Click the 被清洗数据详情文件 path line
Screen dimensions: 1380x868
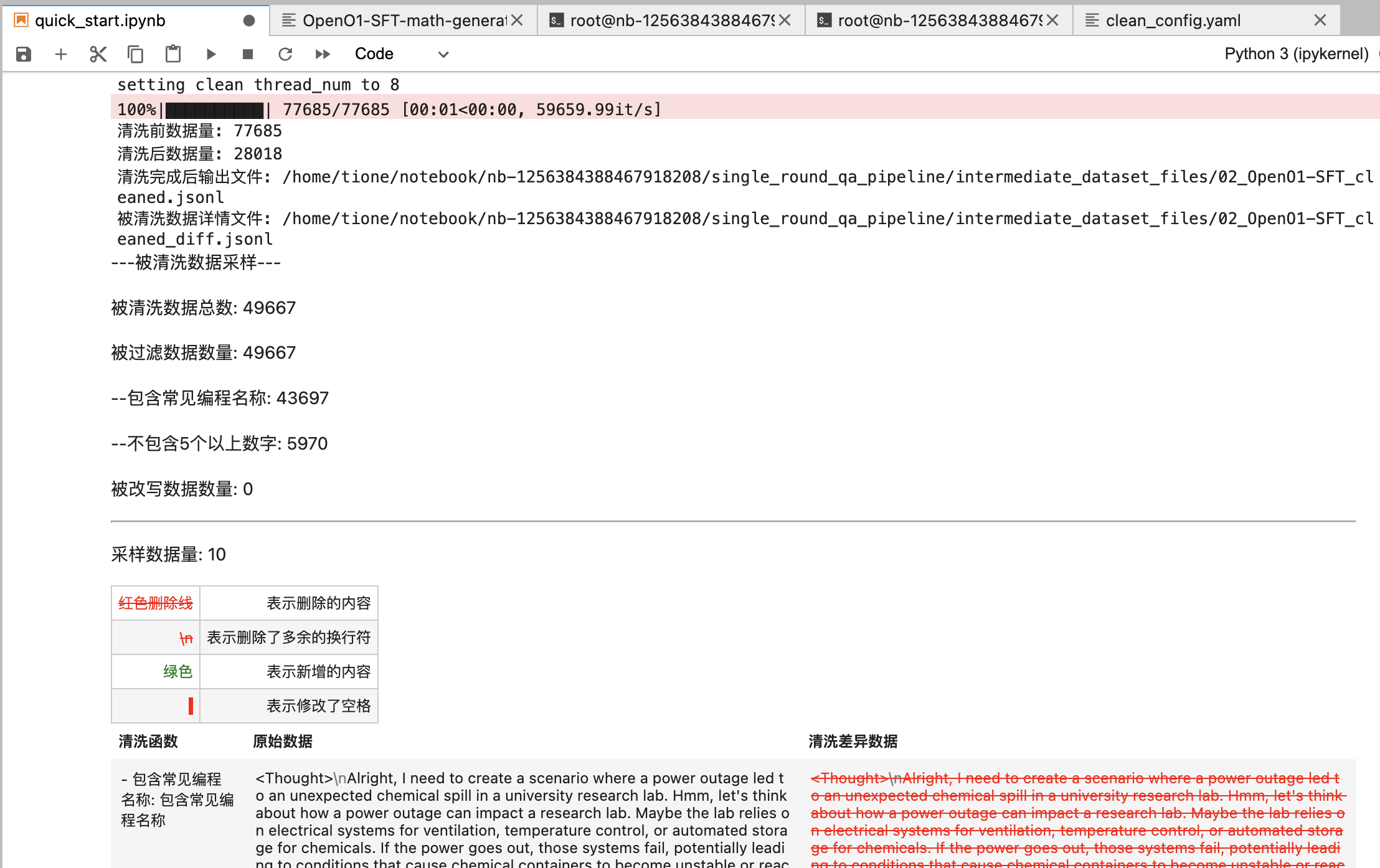tap(745, 229)
